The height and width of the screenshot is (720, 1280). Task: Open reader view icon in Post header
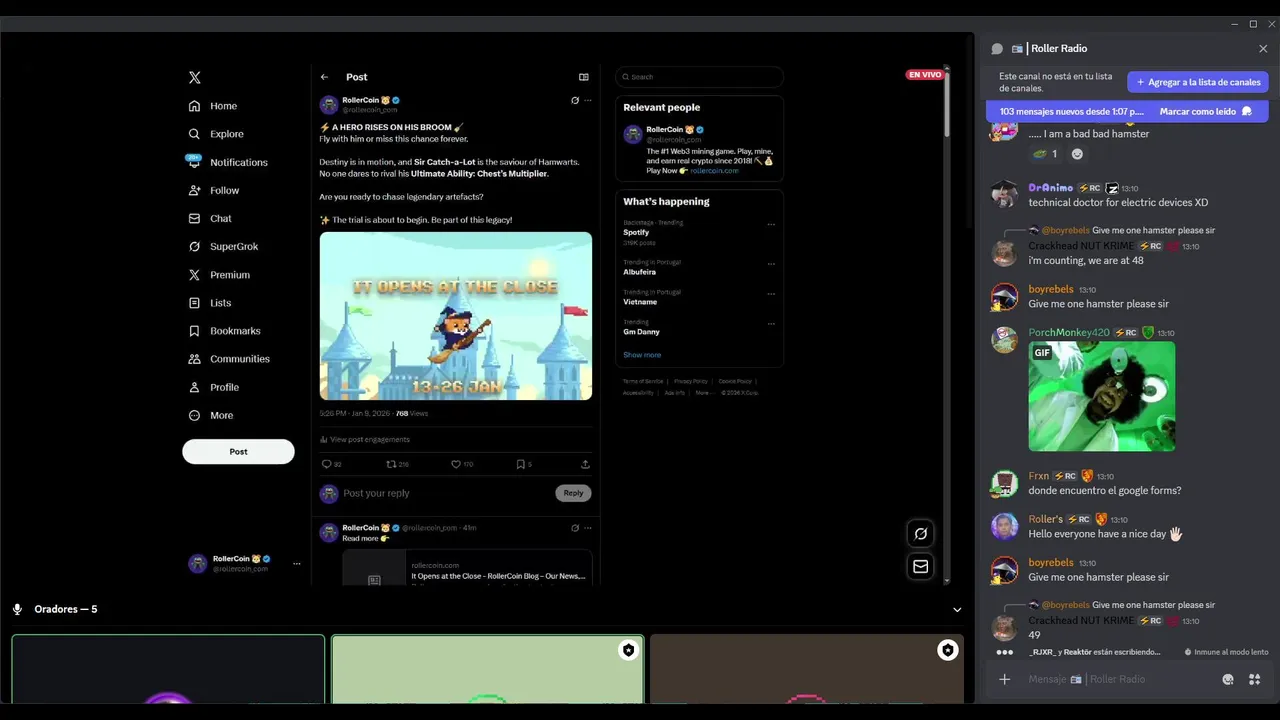pos(584,77)
